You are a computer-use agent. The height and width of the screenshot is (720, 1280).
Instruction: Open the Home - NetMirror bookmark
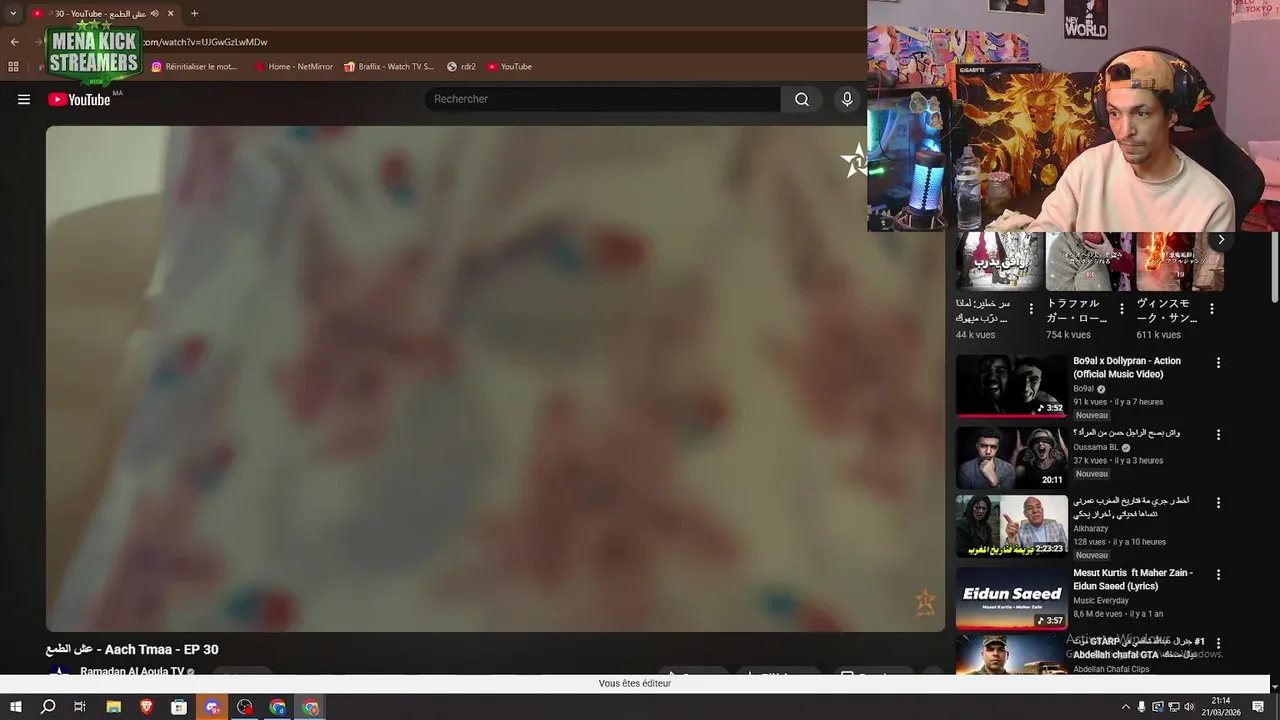294,67
